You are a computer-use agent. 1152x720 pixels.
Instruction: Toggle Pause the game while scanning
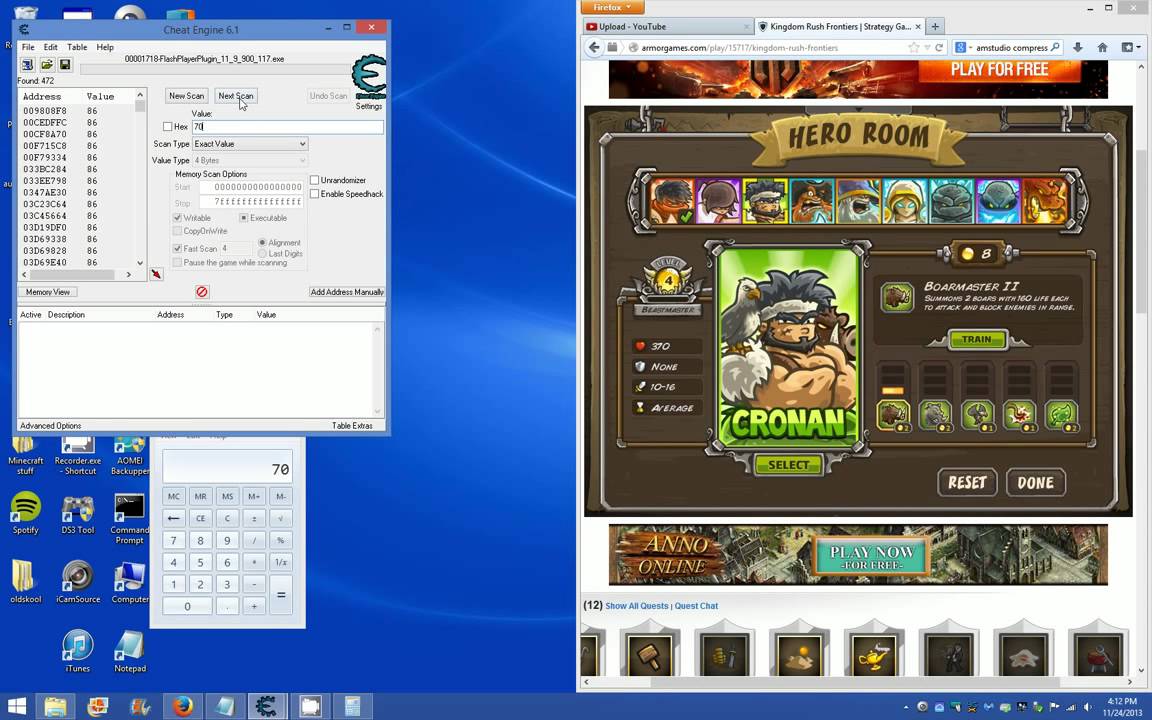[177, 262]
